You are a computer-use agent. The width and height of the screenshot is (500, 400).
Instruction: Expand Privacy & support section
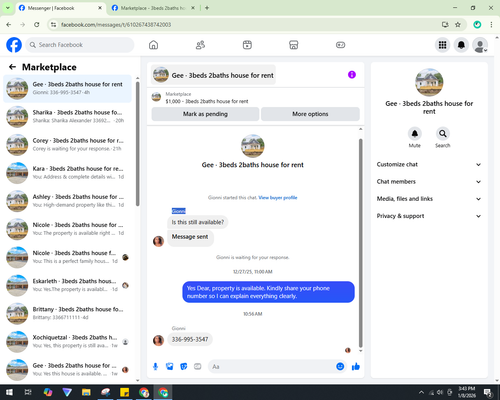(x=429, y=216)
